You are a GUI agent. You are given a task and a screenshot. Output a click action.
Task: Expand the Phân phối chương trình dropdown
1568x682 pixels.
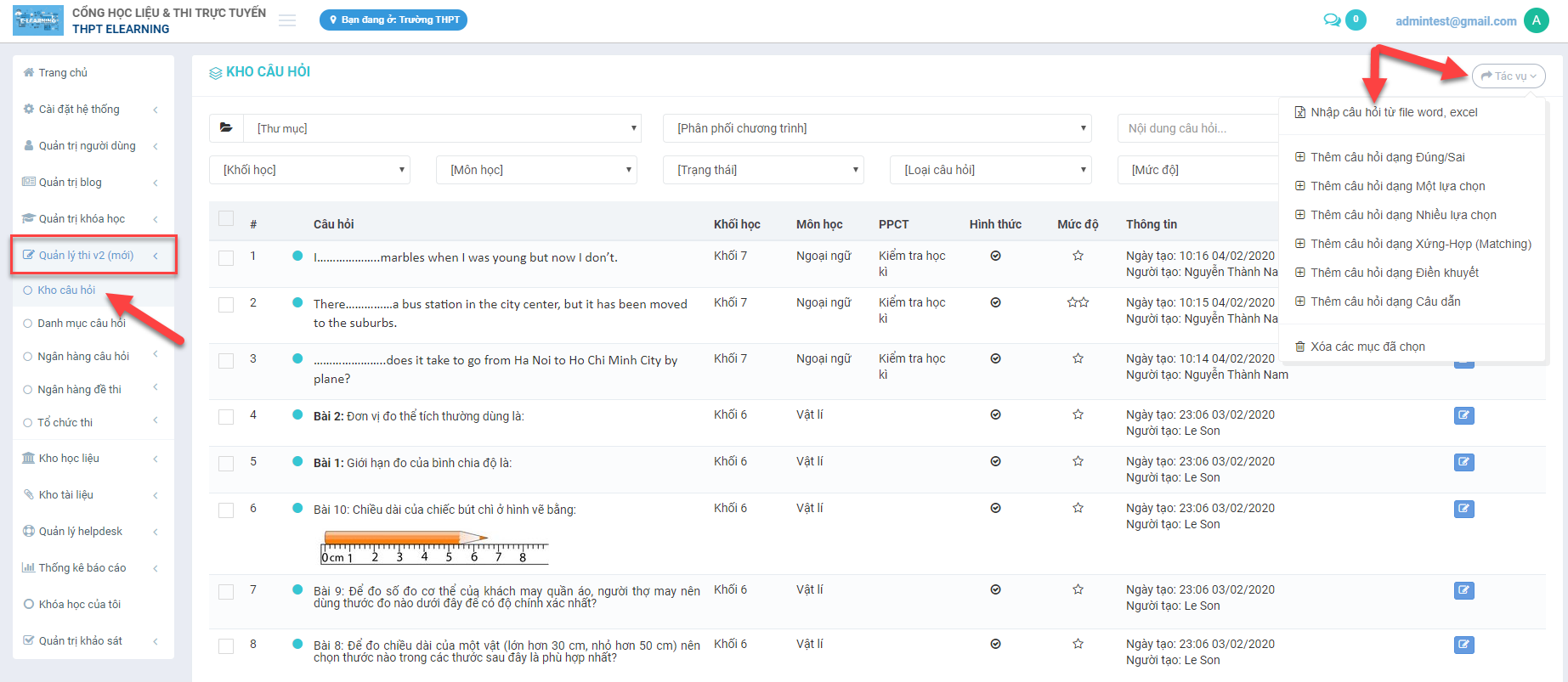pos(877,128)
